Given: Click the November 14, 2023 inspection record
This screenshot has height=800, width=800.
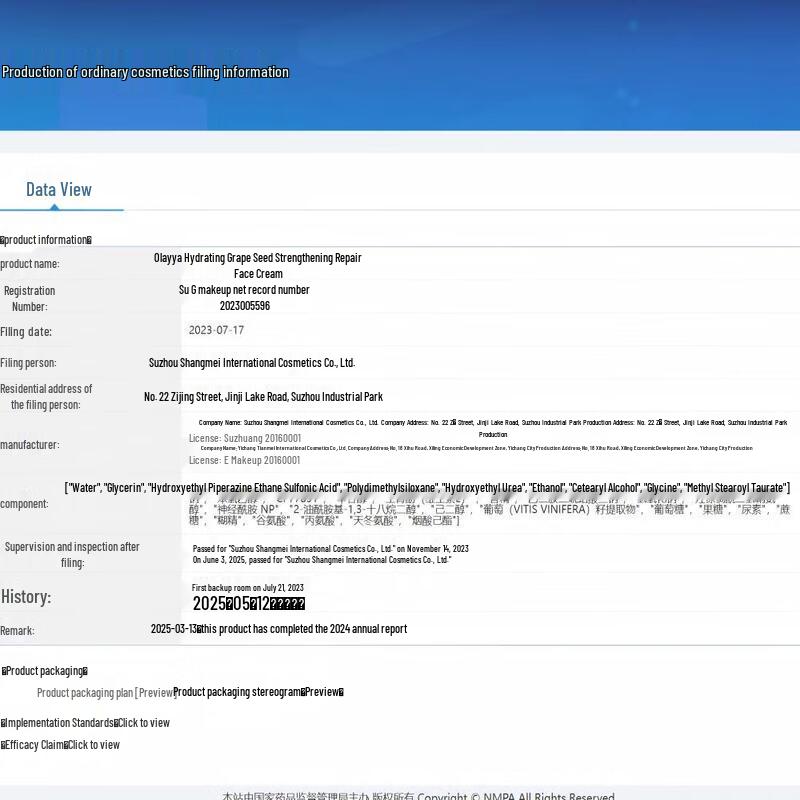Looking at the screenshot, I should pyautogui.click(x=330, y=548).
